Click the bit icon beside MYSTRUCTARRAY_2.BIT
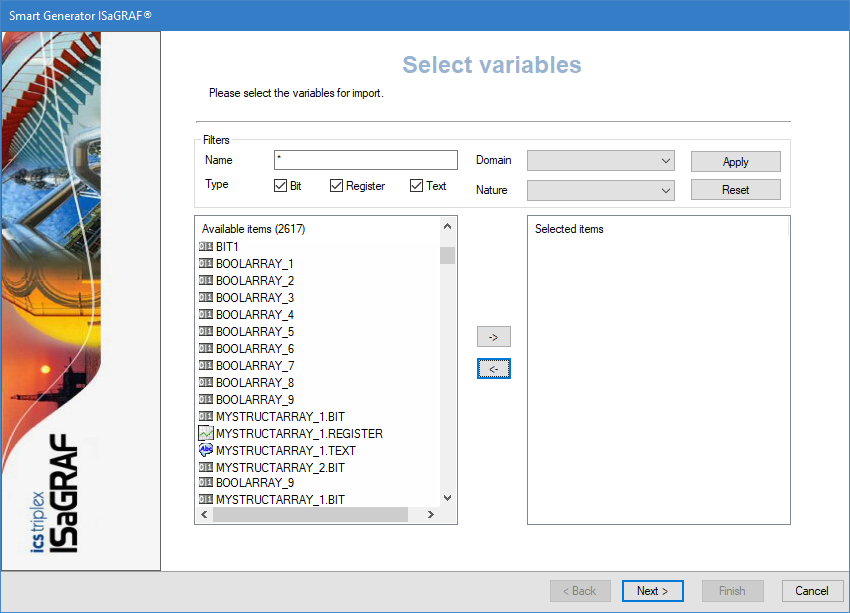The width and height of the screenshot is (850, 613). 206,467
